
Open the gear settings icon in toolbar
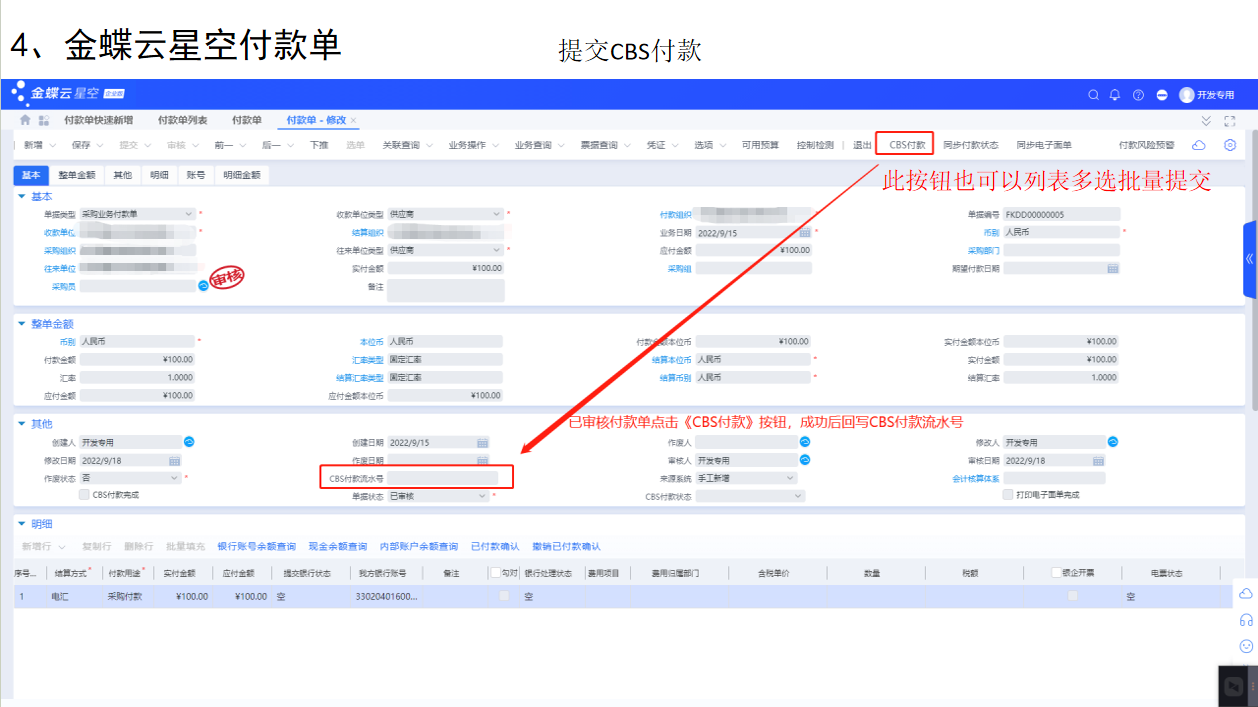[x=1230, y=145]
